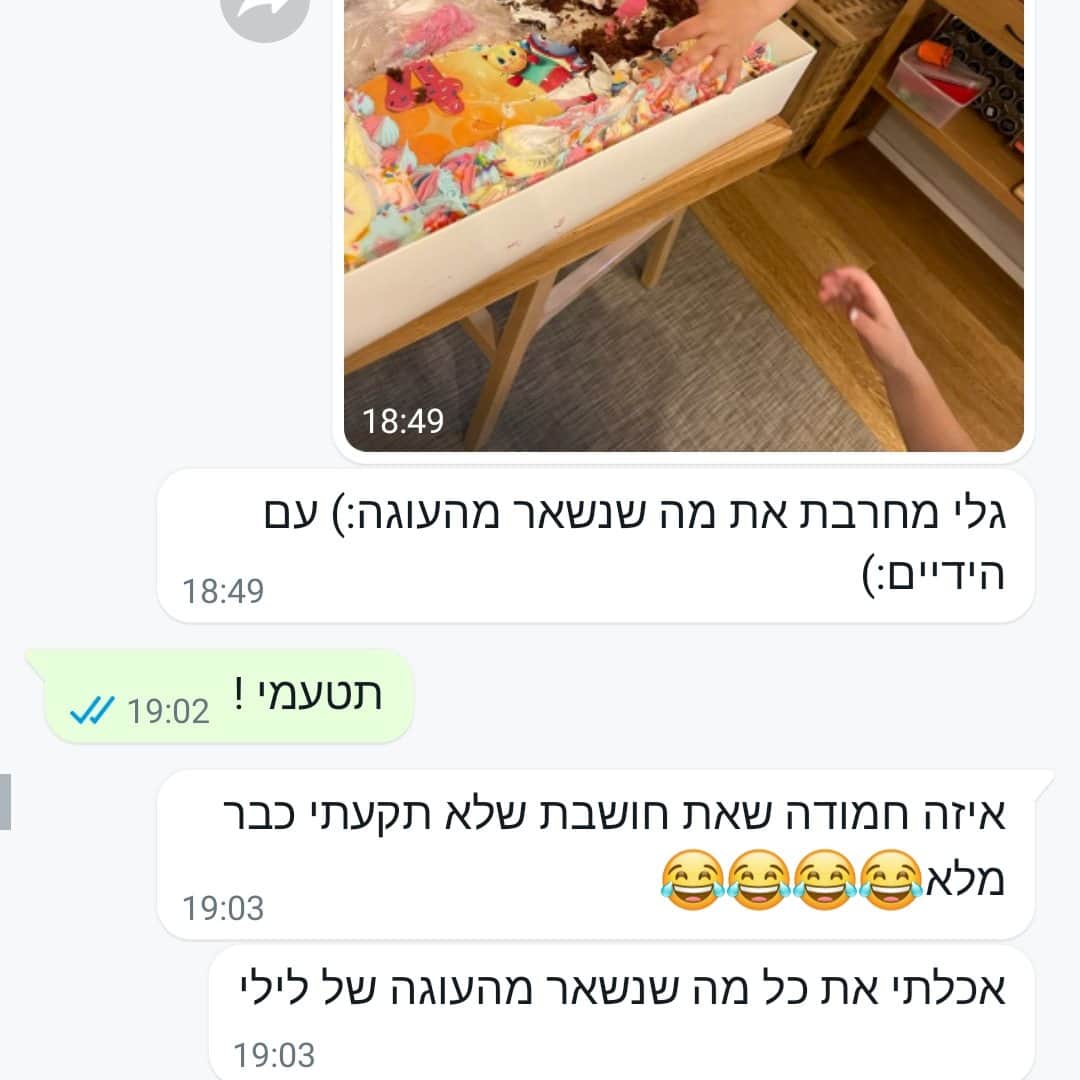Click the 19:03 time under the emoji message

coord(223,908)
